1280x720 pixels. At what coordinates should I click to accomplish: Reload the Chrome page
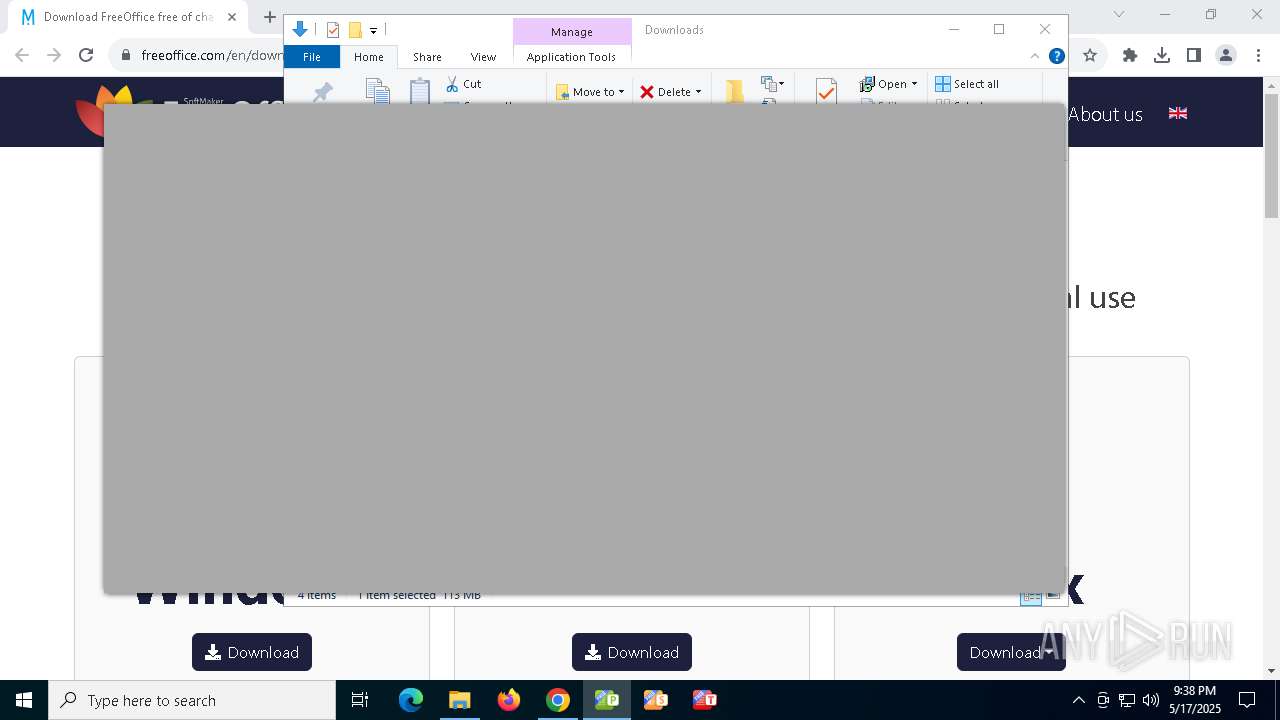[x=86, y=55]
